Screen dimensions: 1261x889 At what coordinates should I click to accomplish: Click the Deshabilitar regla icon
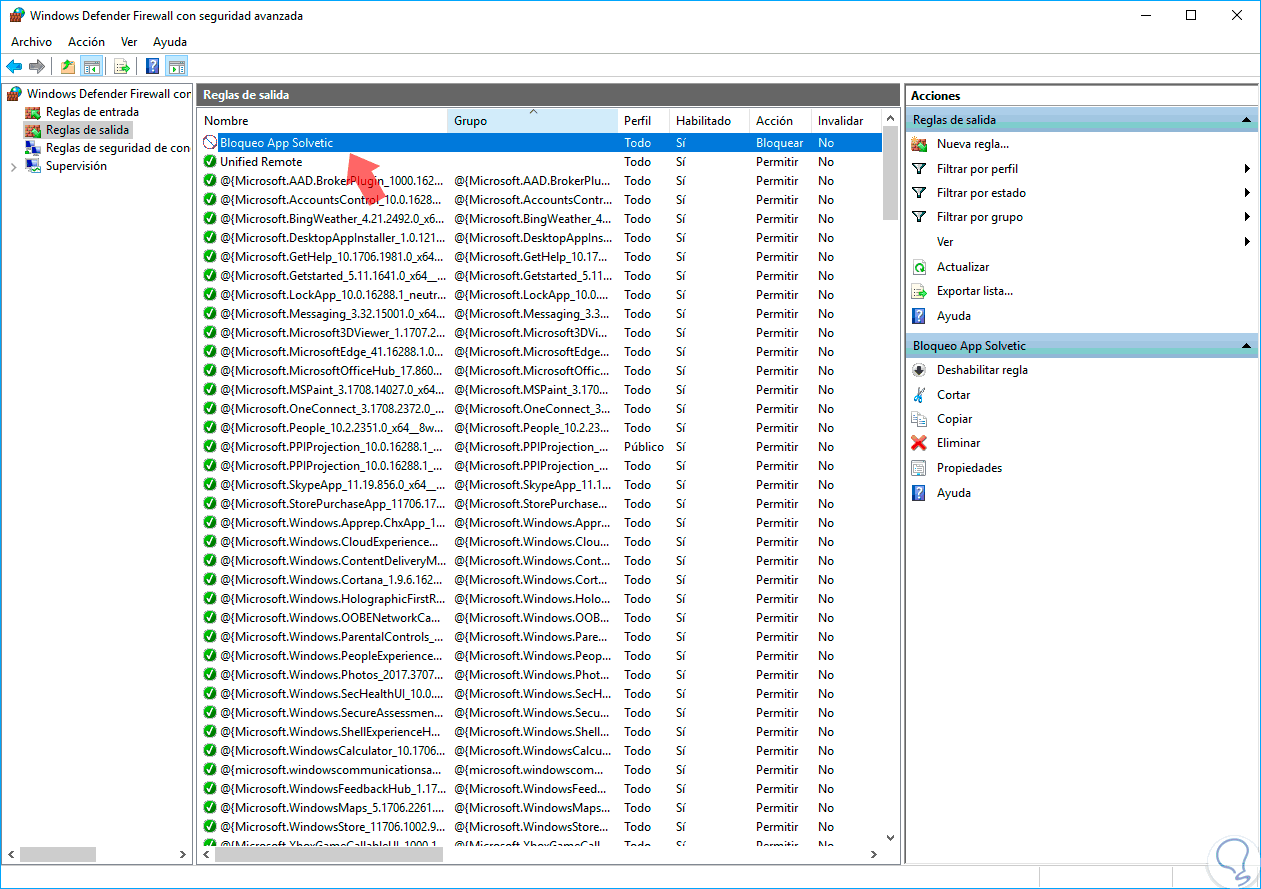(x=919, y=370)
